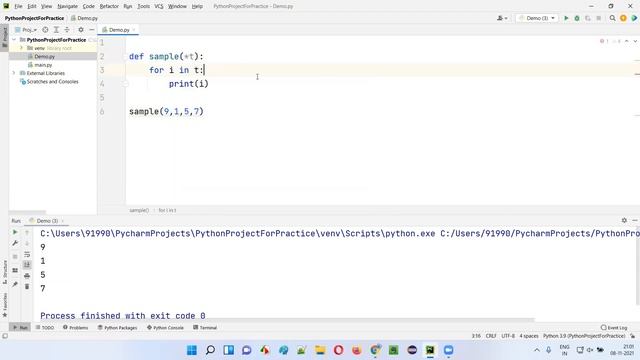Screen dimensions: 640x360
Task: Open the Problems tool window
Action: (76, 327)
